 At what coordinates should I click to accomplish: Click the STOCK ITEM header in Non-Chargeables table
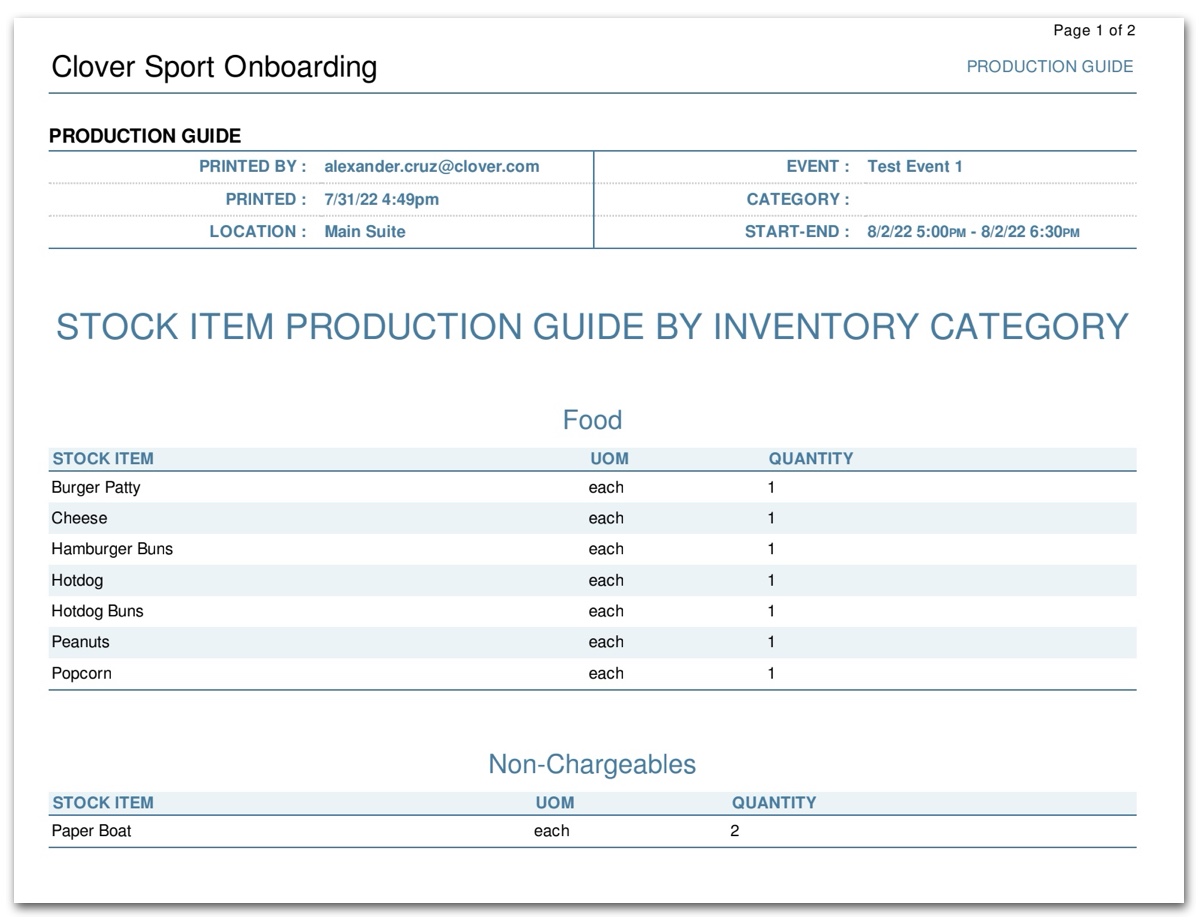[103, 803]
